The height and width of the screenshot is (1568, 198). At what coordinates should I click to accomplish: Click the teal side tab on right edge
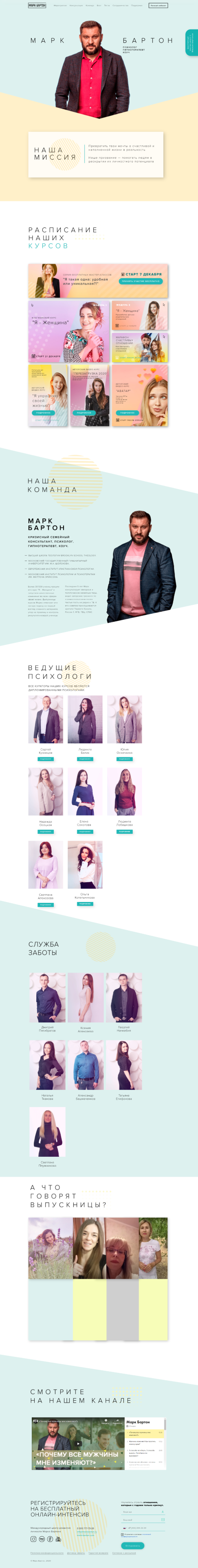191,42
